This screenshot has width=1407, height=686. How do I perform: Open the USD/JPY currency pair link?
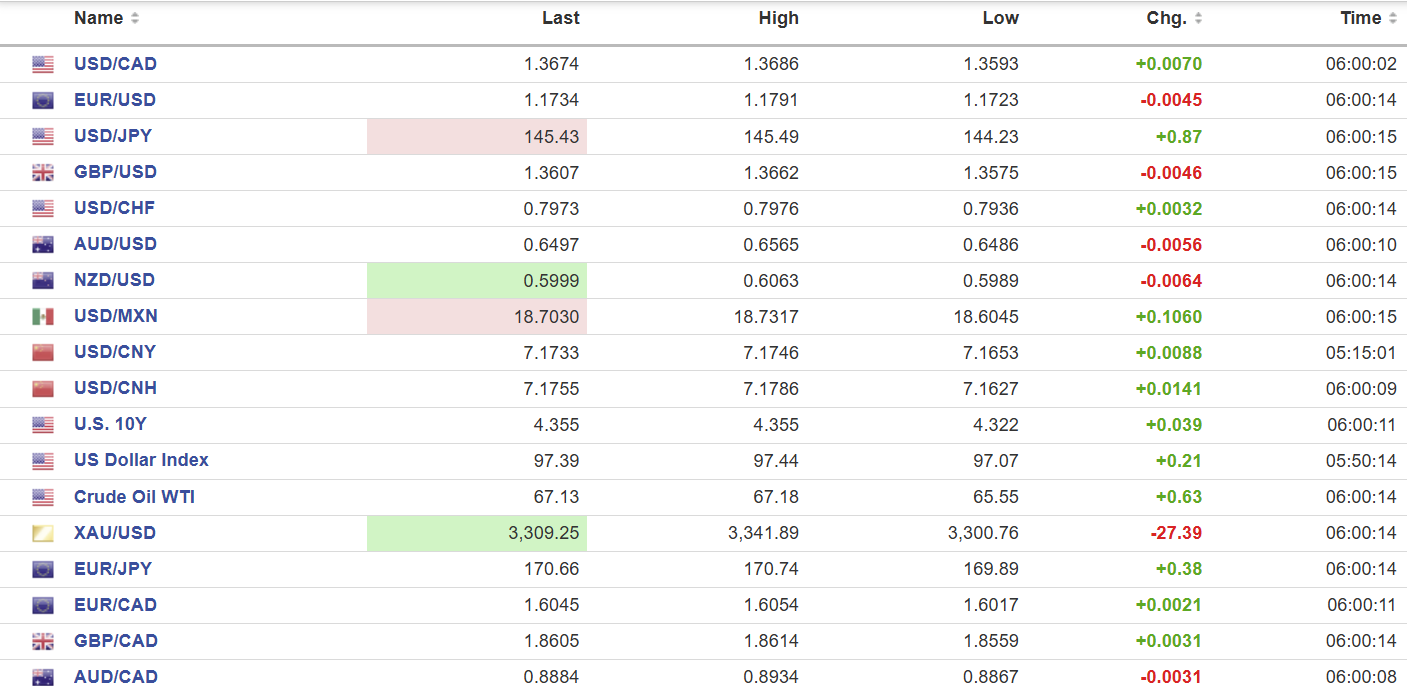click(113, 136)
